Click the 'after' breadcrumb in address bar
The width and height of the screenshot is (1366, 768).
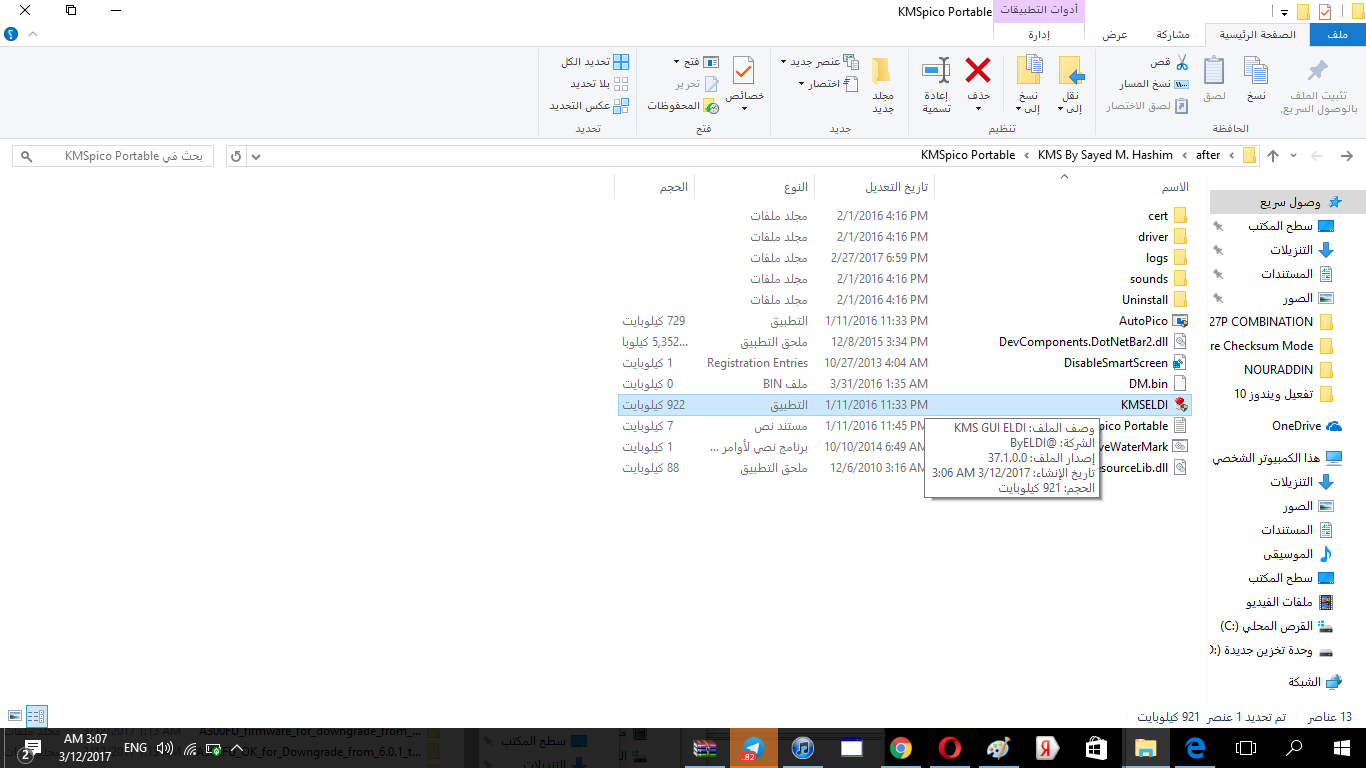1208,155
